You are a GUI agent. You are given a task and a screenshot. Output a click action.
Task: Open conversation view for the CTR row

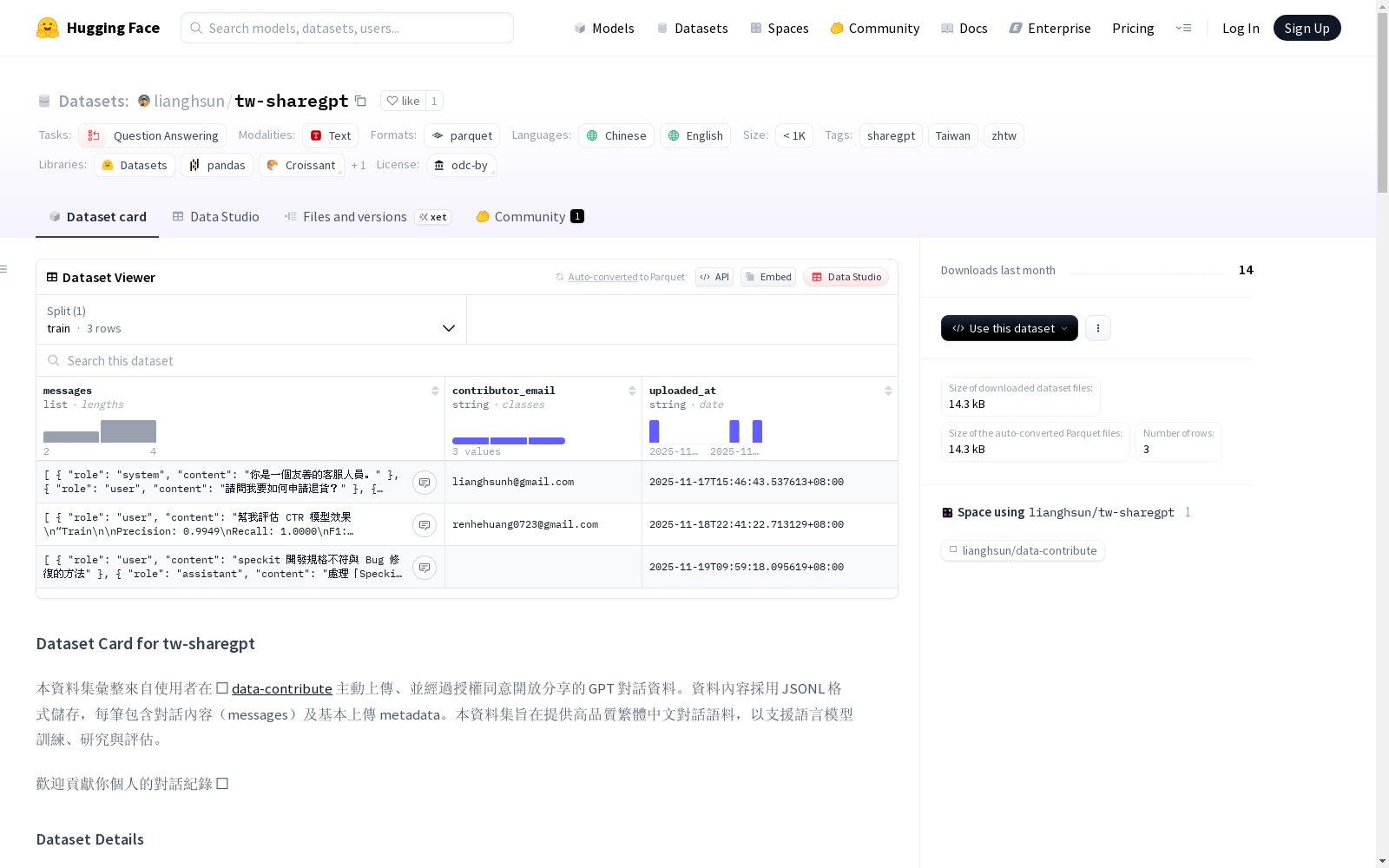click(425, 525)
